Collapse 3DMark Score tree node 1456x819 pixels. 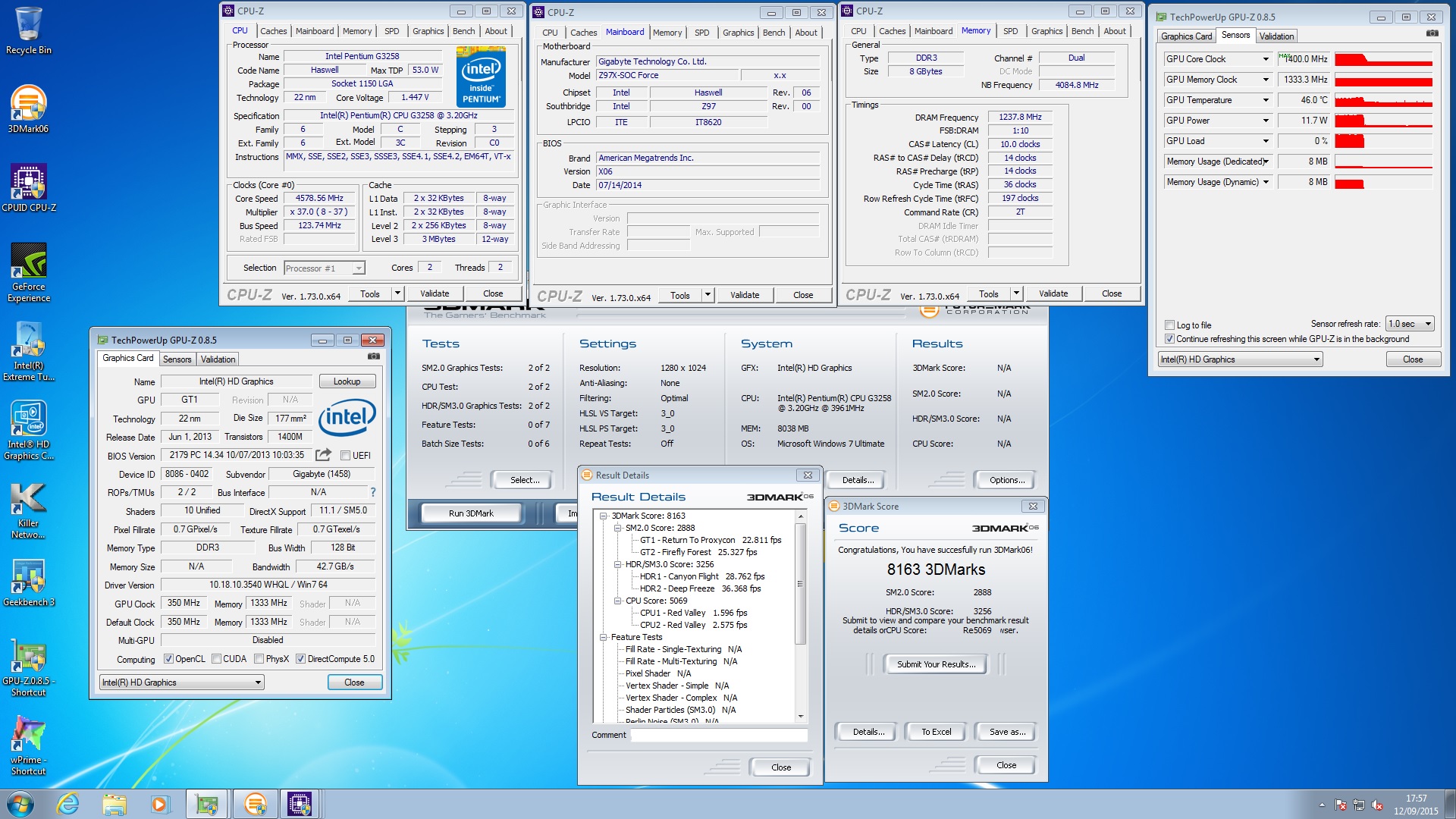[604, 516]
